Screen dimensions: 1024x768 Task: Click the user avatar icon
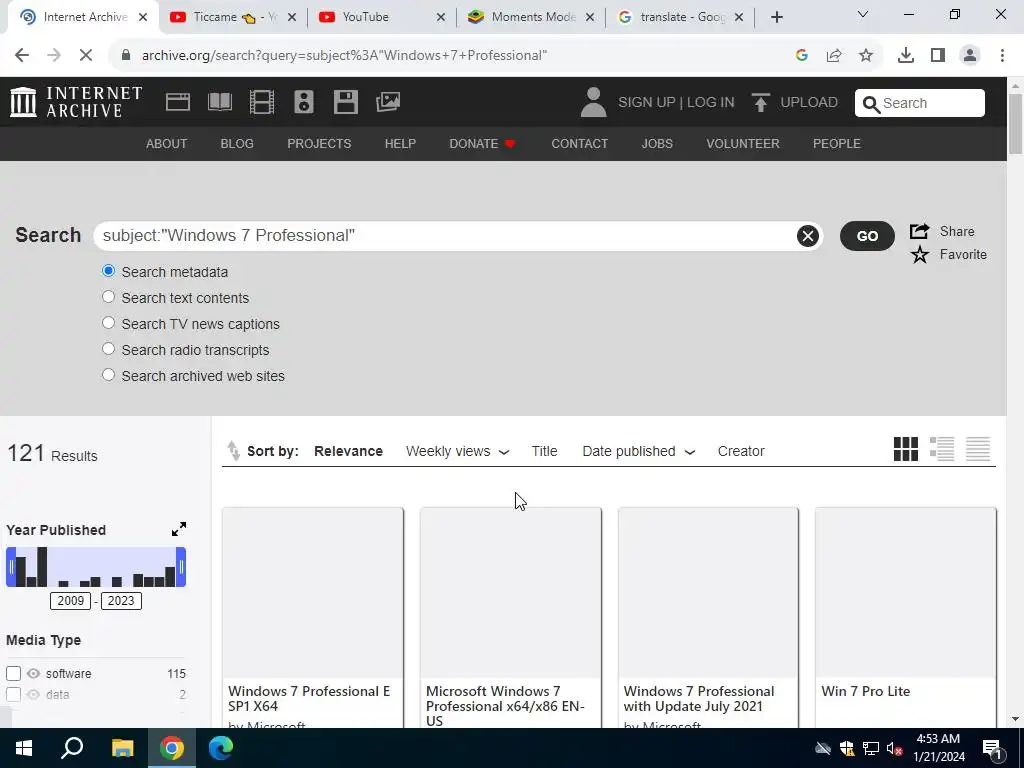[x=593, y=103]
